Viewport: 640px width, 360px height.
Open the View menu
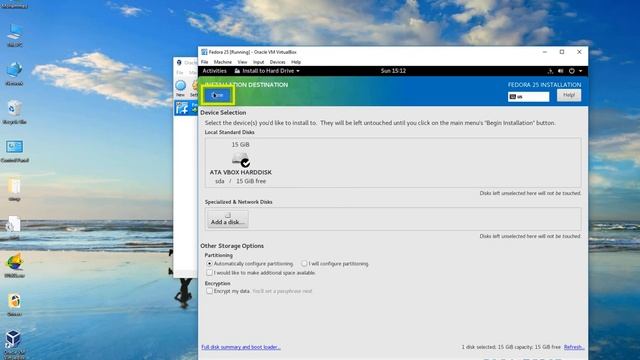242,62
